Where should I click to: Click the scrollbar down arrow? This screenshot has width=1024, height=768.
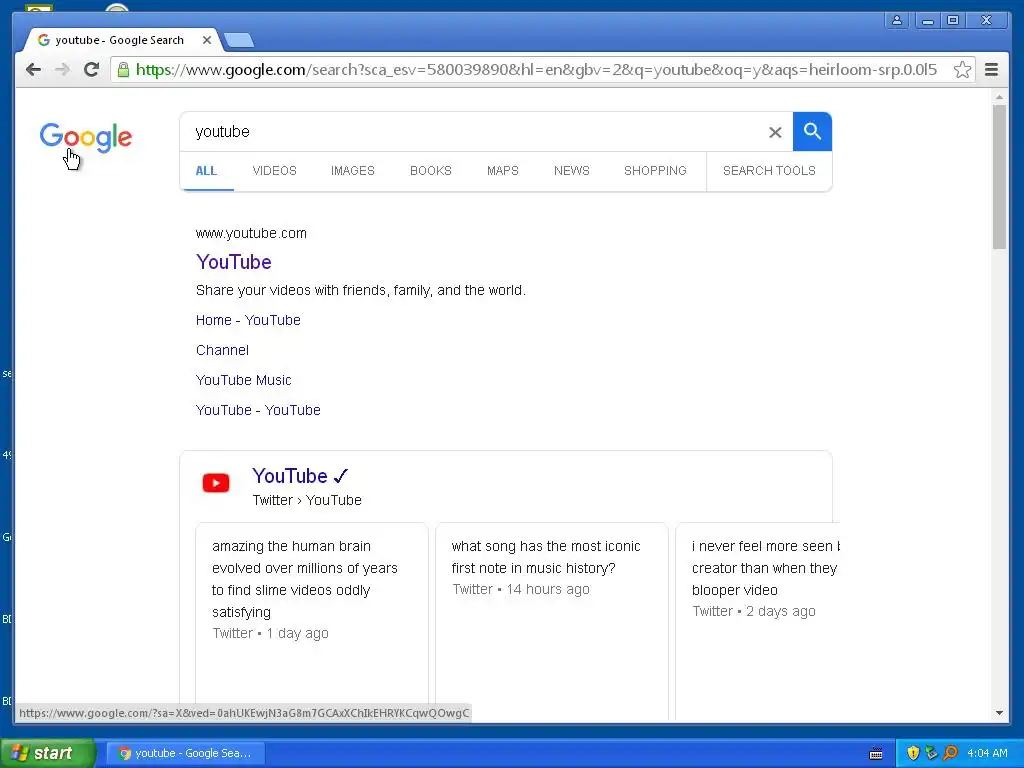(x=999, y=712)
